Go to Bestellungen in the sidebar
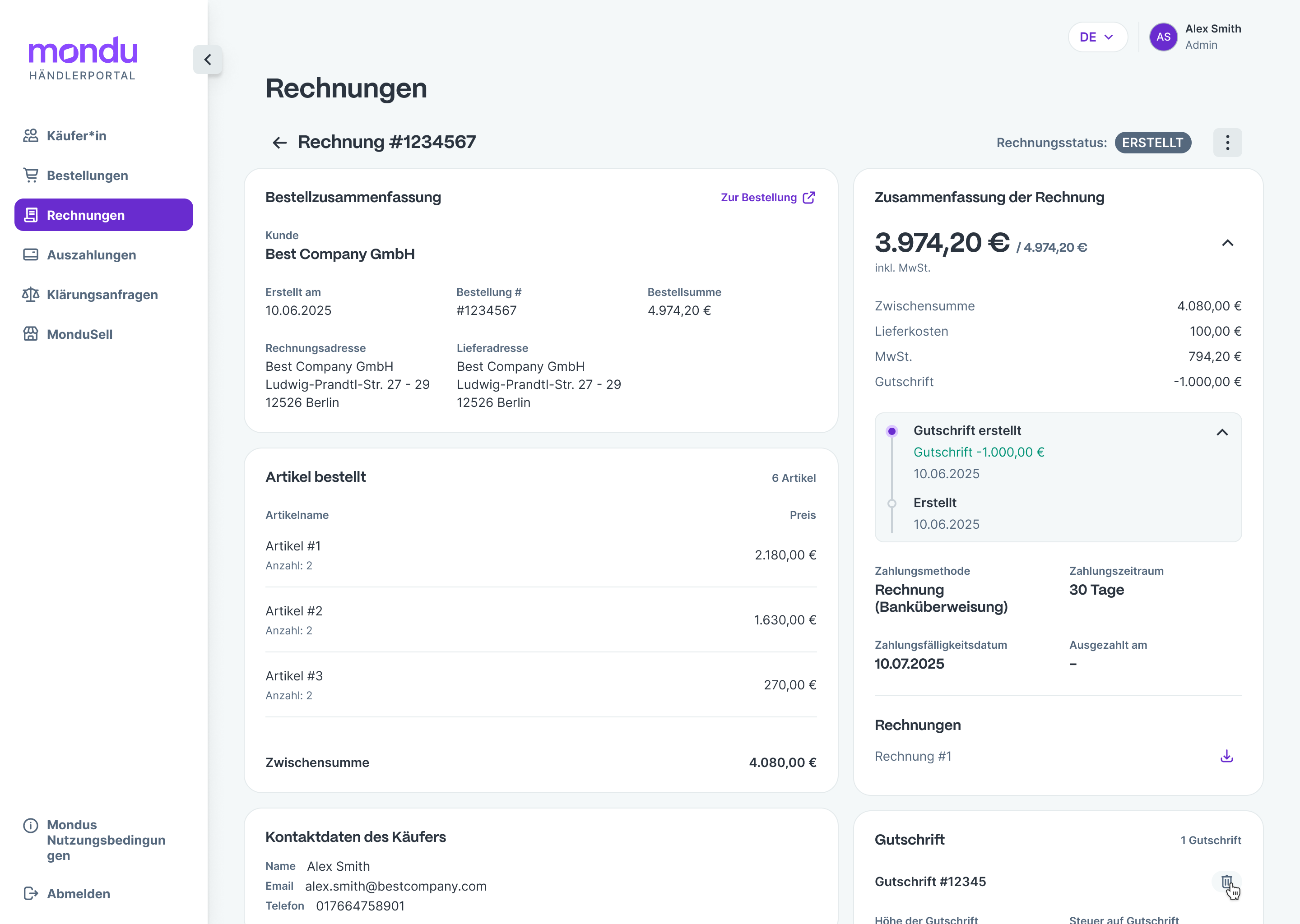Viewport: 1300px width, 924px height. pyautogui.click(x=87, y=176)
